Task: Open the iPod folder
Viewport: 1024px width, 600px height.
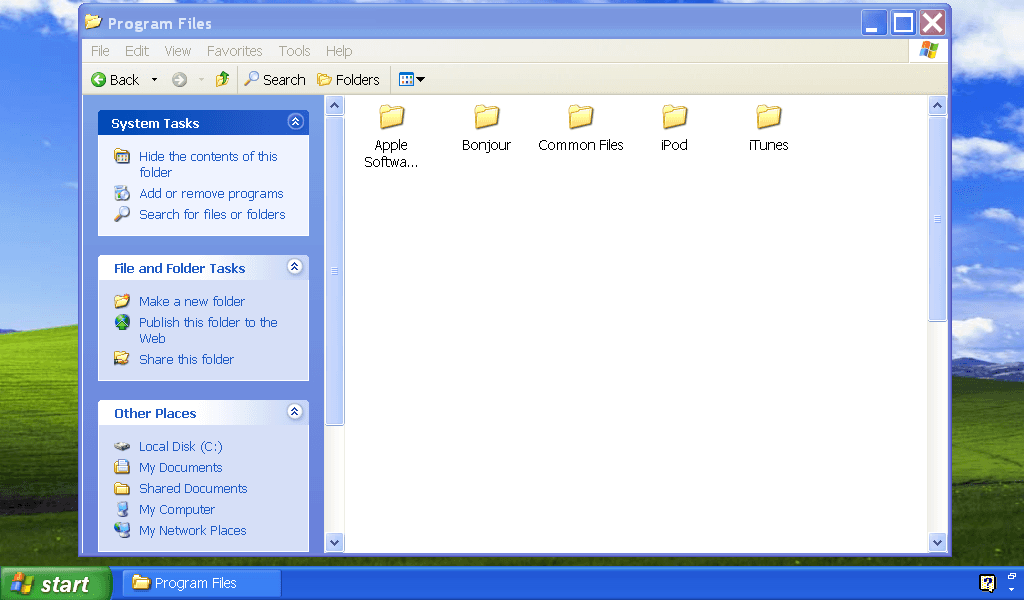Action: [x=674, y=118]
